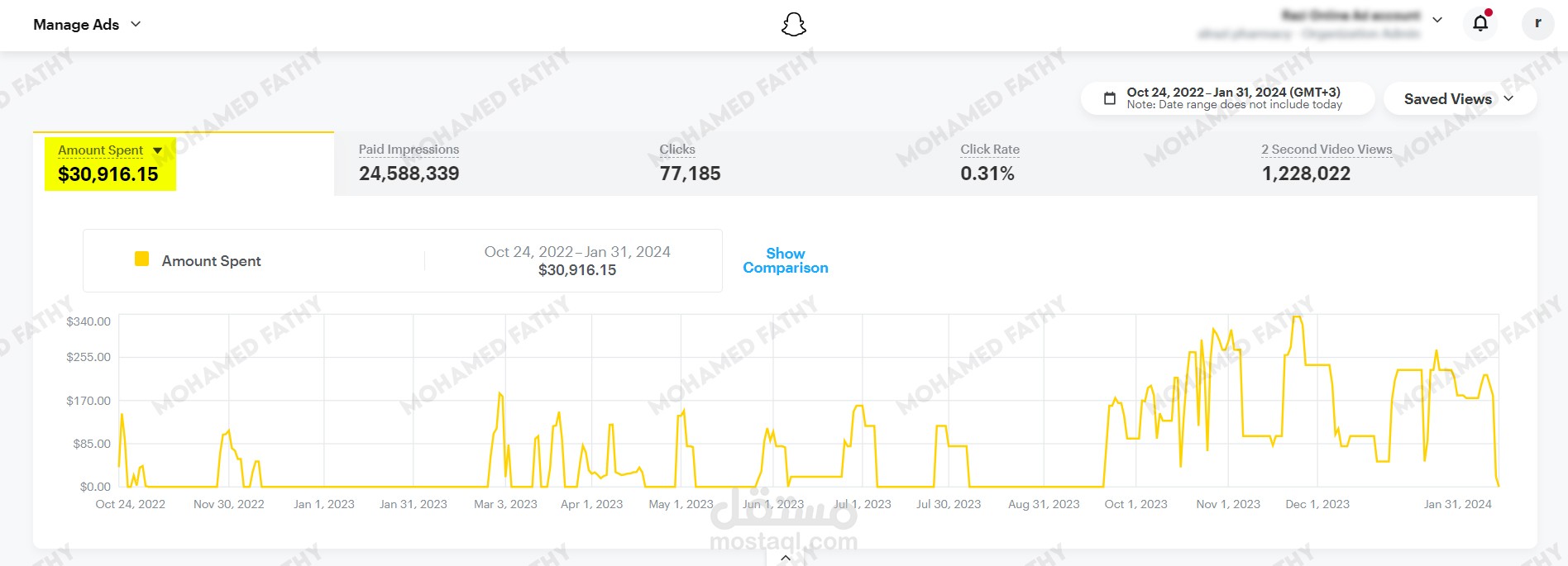This screenshot has width=1568, height=566.
Task: Select the Amount Spent metric tab
Action: click(184, 164)
